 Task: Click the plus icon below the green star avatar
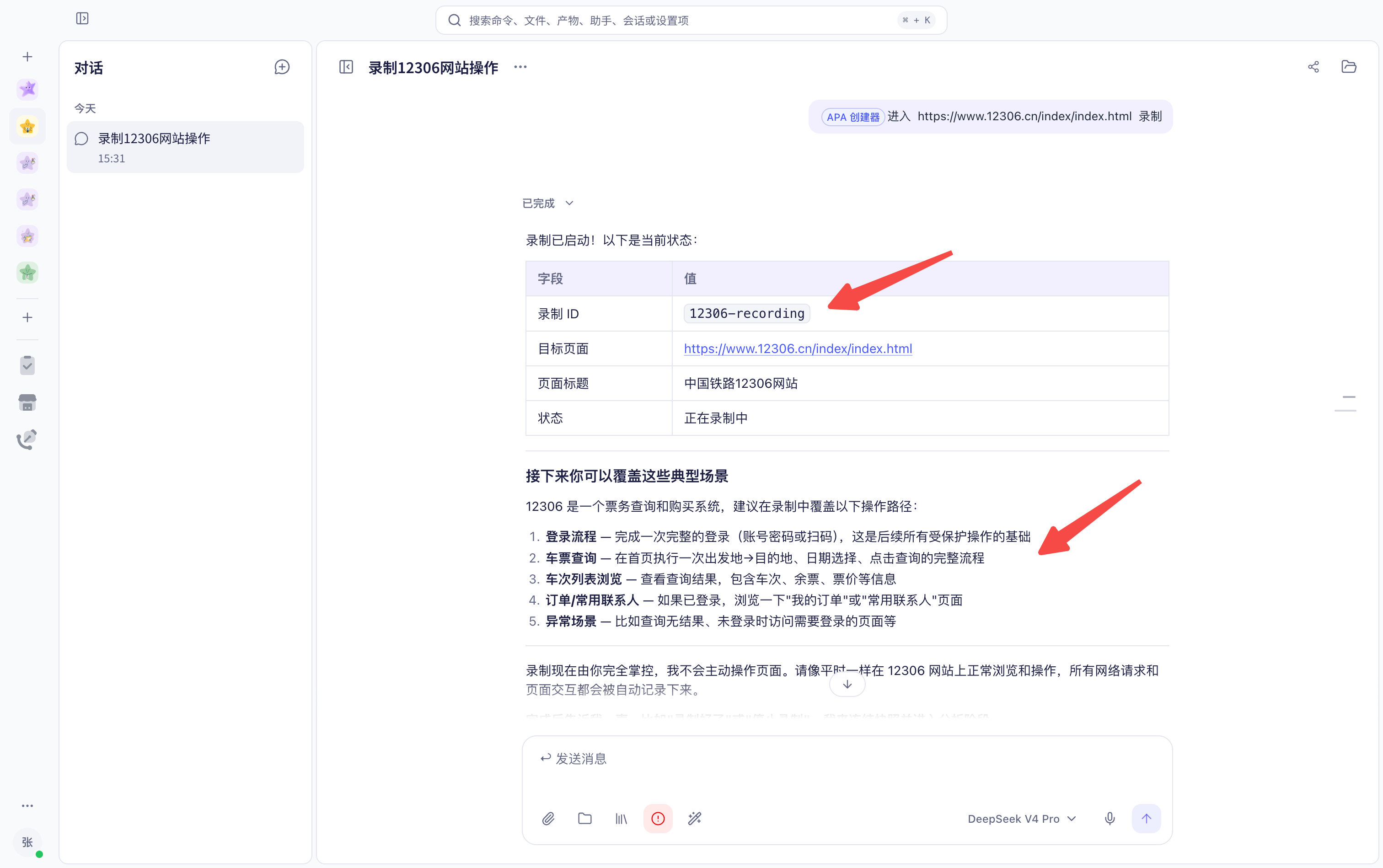pos(27,317)
